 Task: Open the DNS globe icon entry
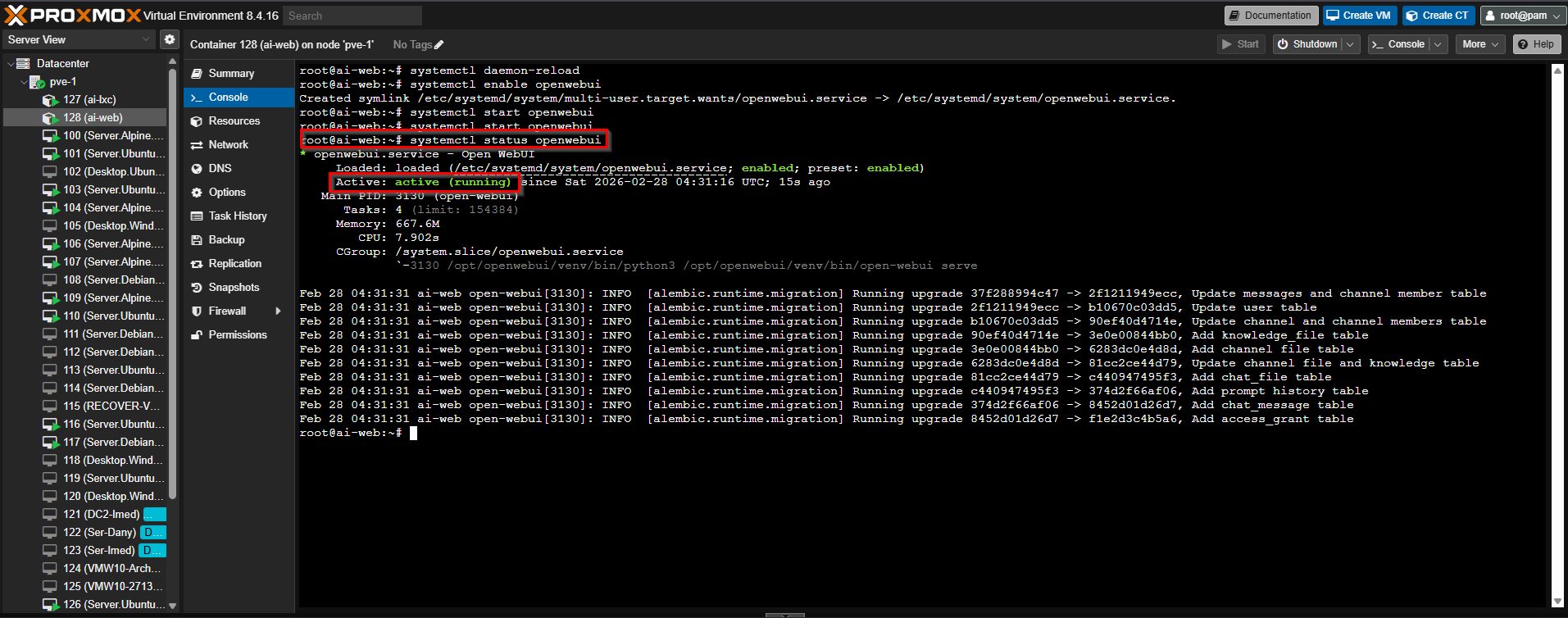(197, 169)
